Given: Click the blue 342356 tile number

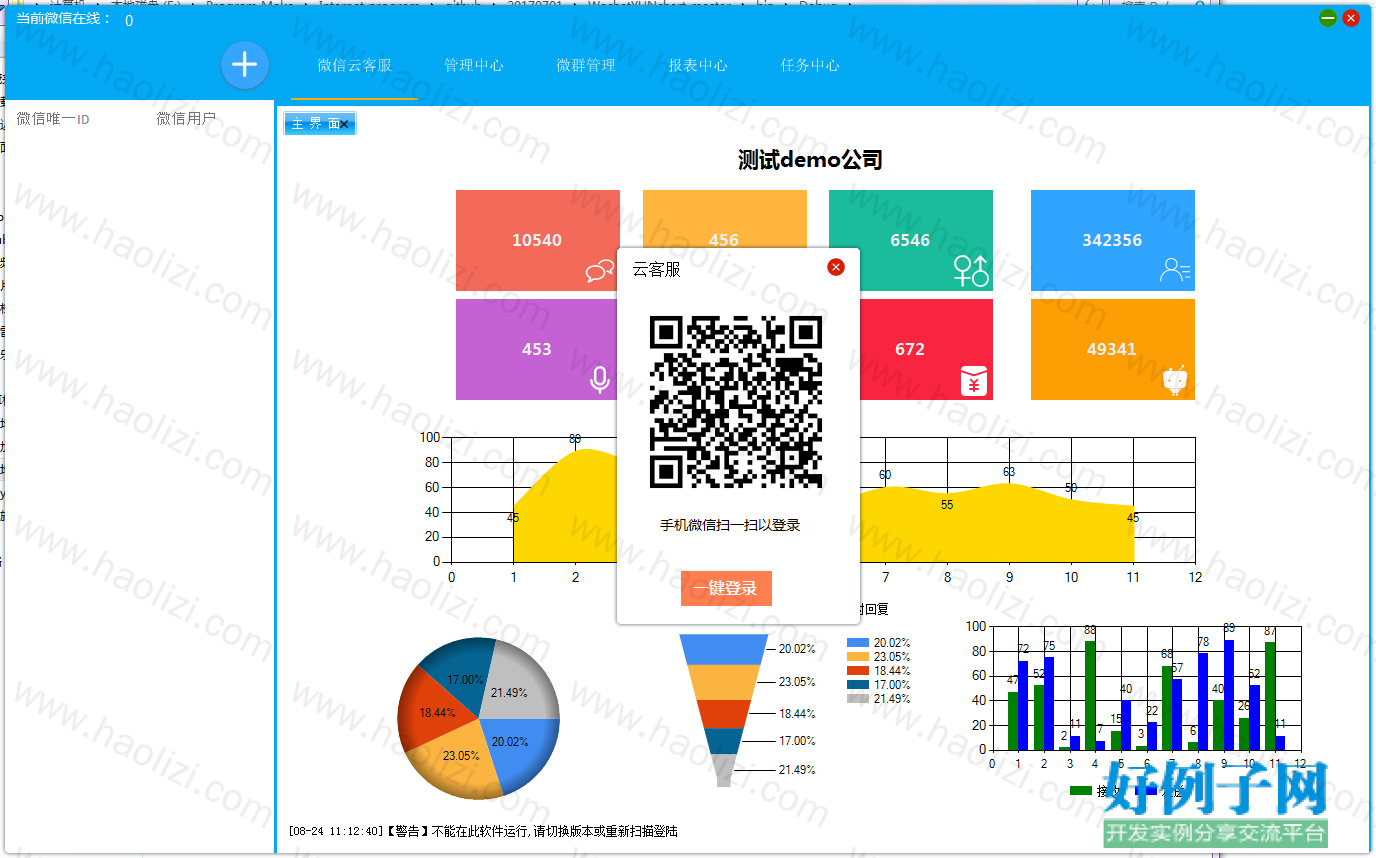Looking at the screenshot, I should click(x=1112, y=240).
